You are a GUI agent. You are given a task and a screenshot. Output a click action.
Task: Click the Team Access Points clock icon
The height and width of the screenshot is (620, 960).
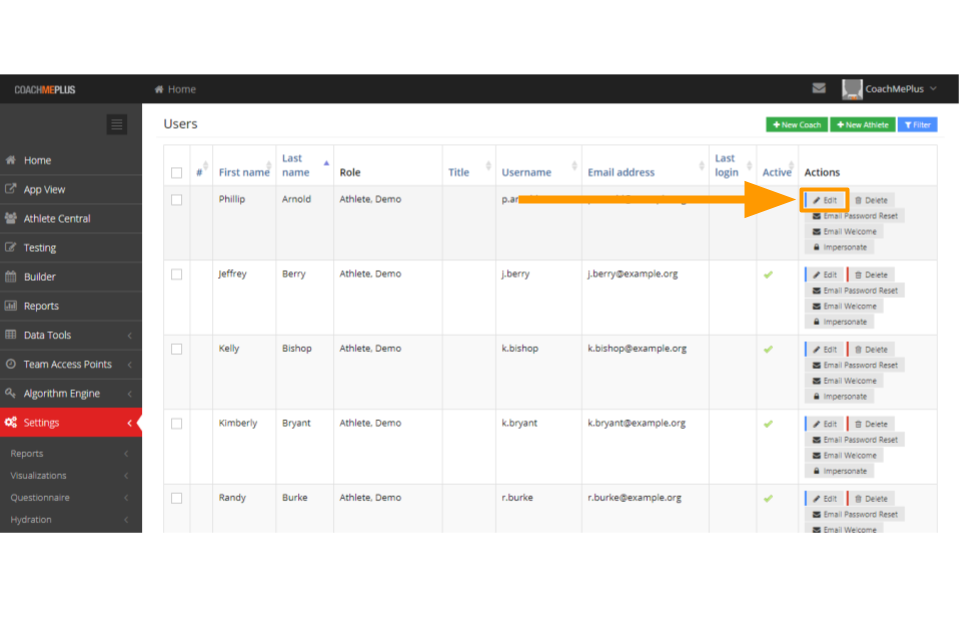(10, 364)
